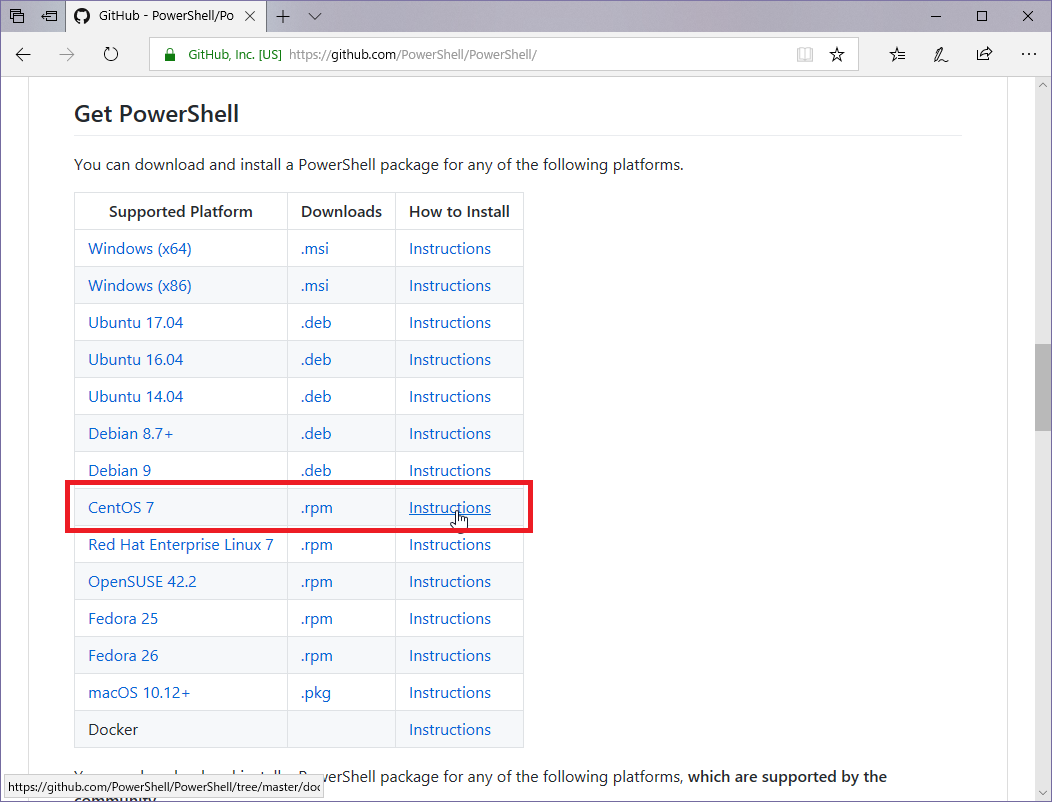Click the browser Back arrow
The width and height of the screenshot is (1052, 802).
[23, 54]
